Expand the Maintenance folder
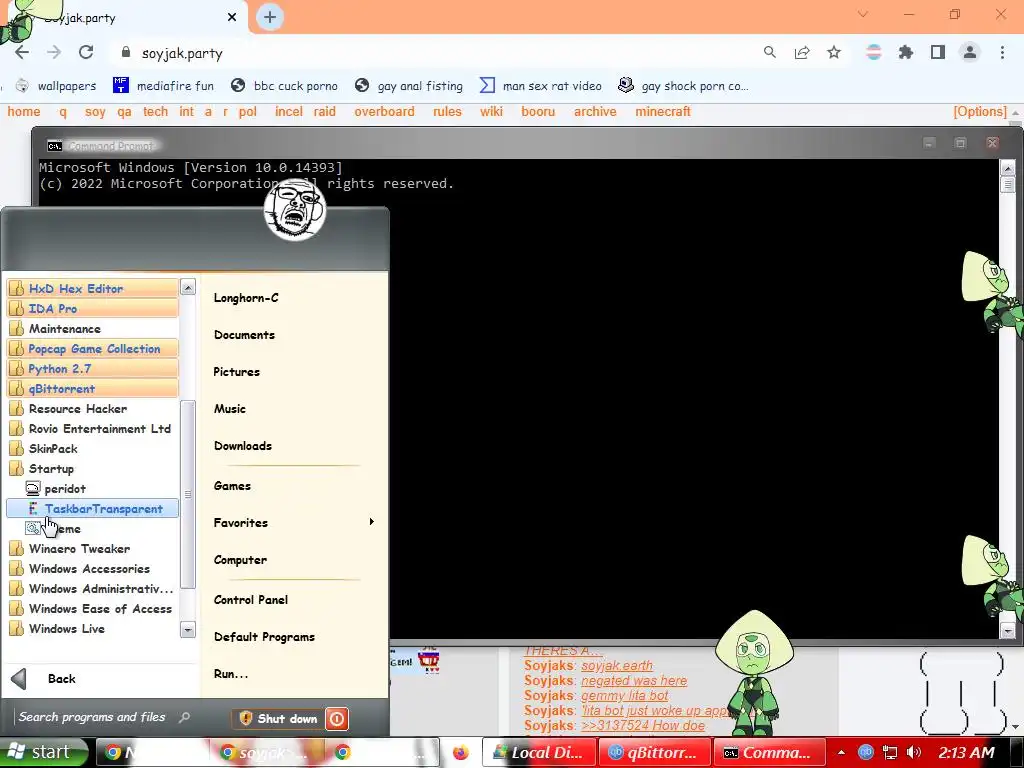1024x768 pixels. click(x=93, y=328)
